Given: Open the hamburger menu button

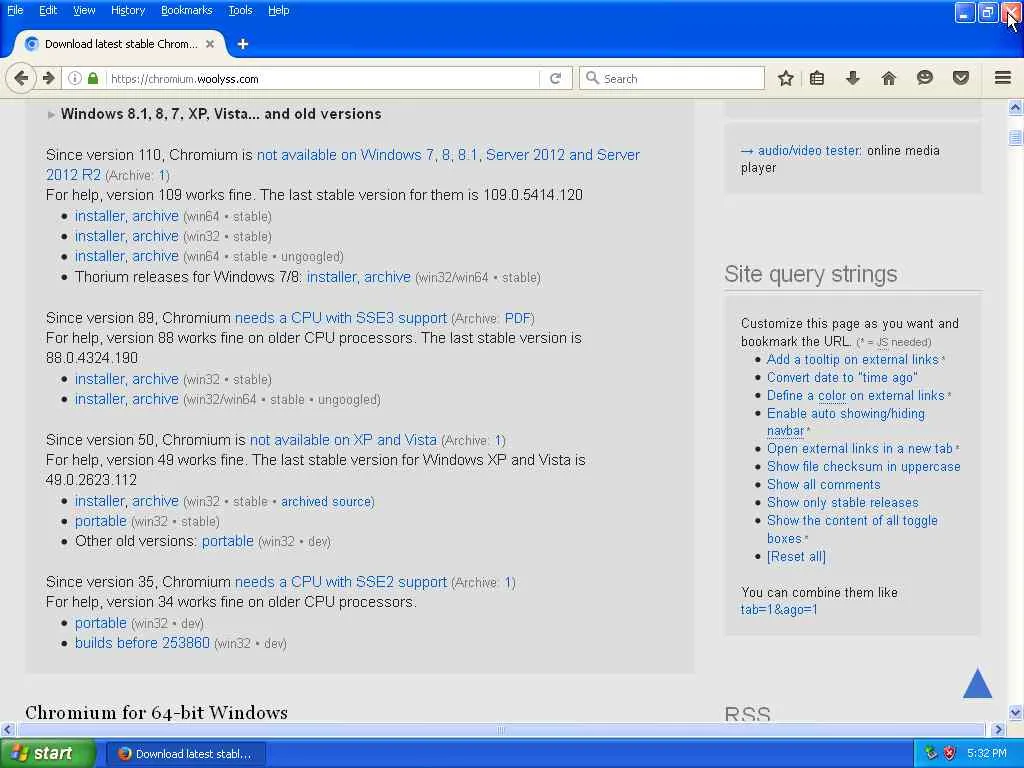Looking at the screenshot, I should 1003,78.
